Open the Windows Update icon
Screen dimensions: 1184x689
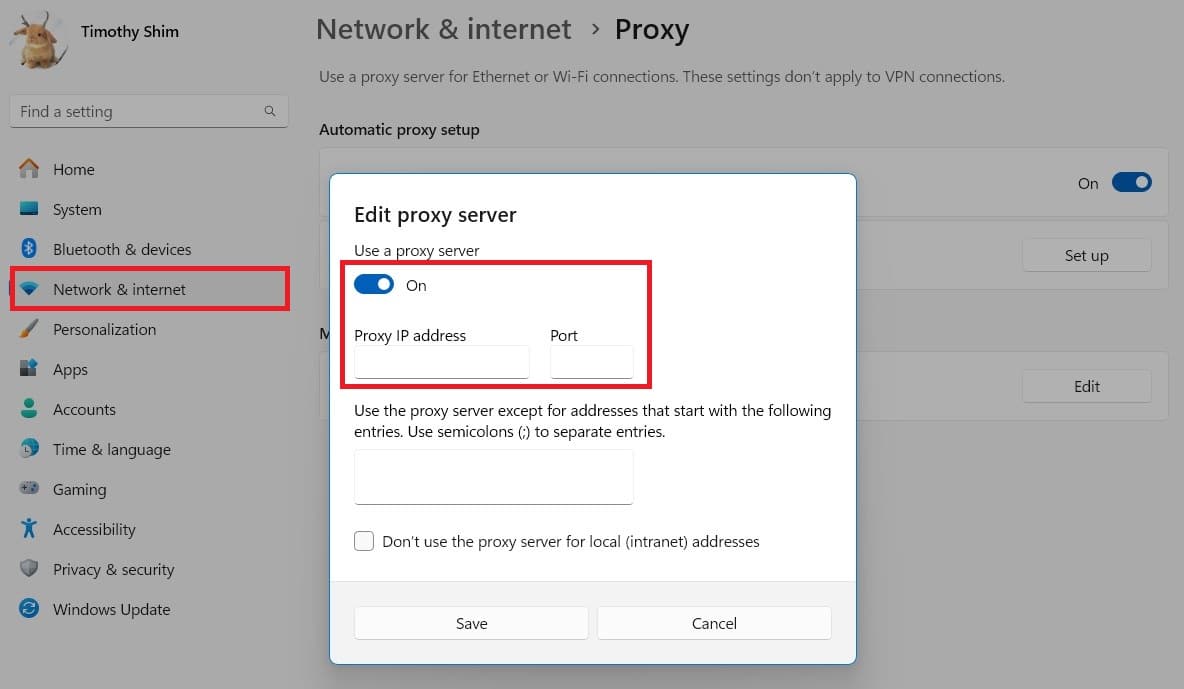click(29, 609)
